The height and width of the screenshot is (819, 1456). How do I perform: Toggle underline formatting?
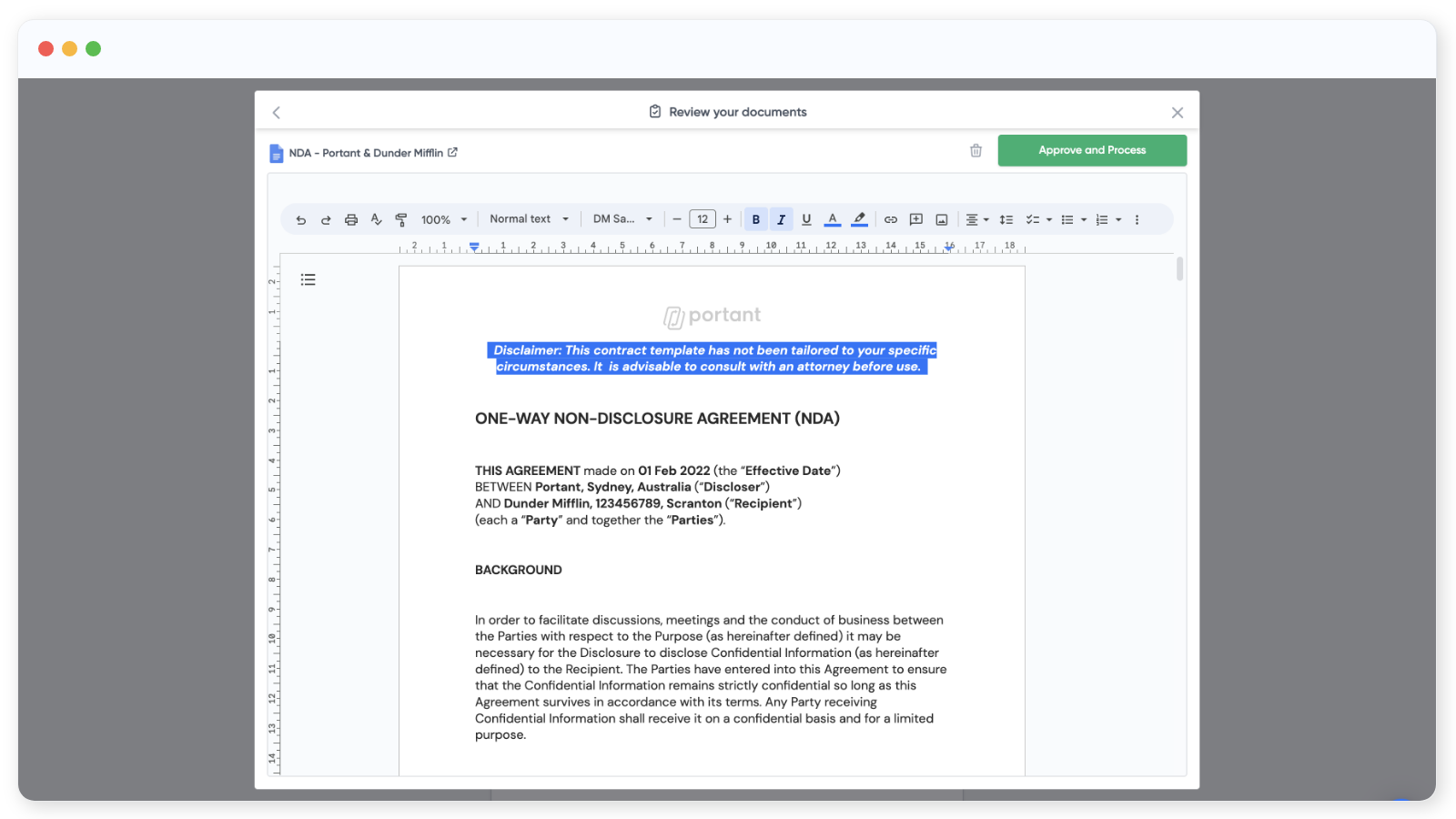pos(806,219)
